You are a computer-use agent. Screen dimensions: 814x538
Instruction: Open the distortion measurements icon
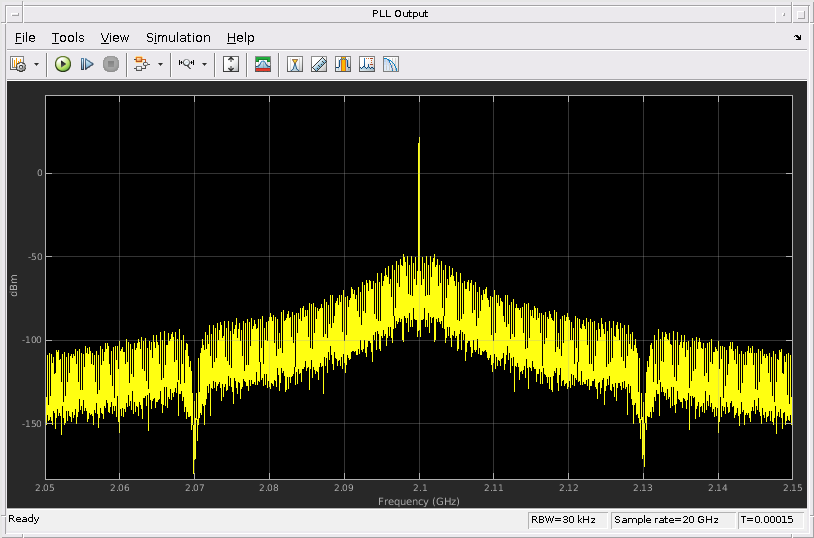click(367, 64)
